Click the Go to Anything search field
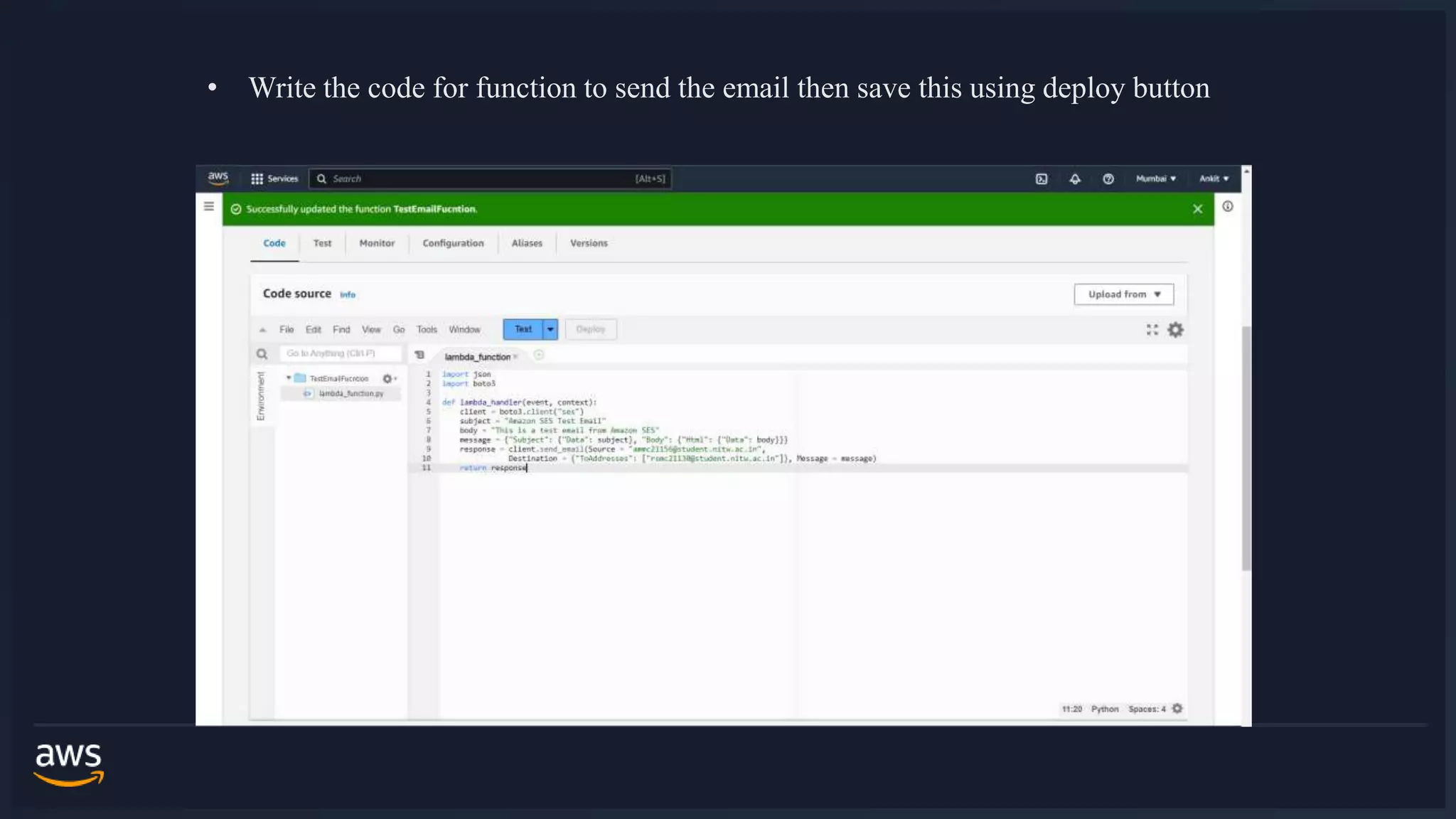 (340, 353)
